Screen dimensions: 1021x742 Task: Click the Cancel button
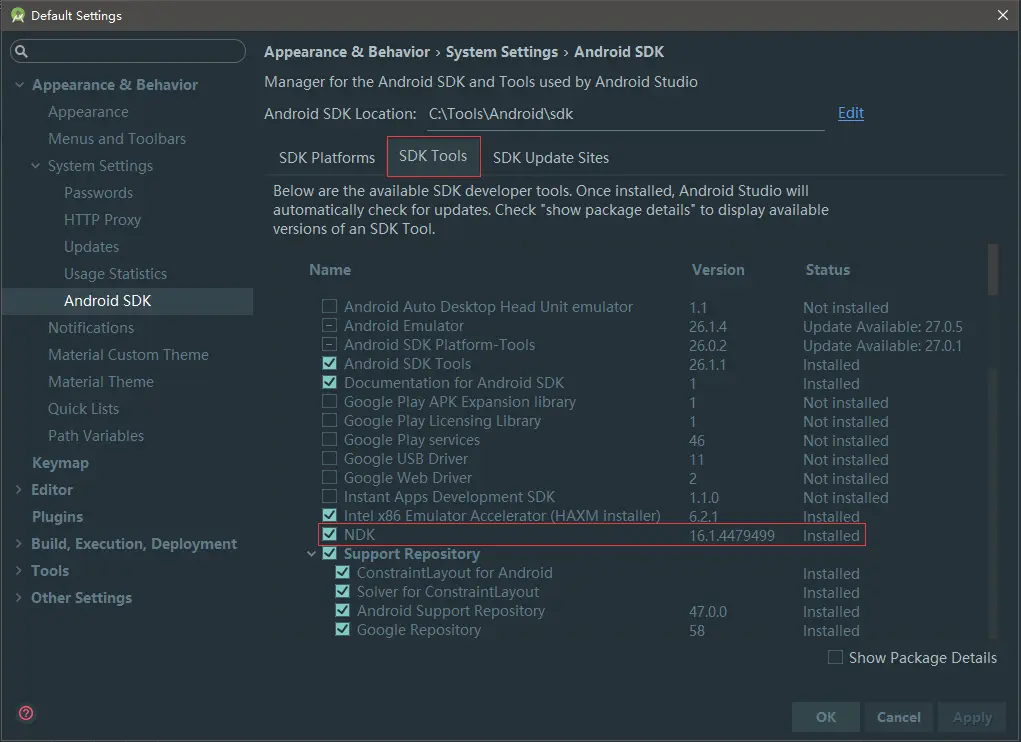coord(899,717)
